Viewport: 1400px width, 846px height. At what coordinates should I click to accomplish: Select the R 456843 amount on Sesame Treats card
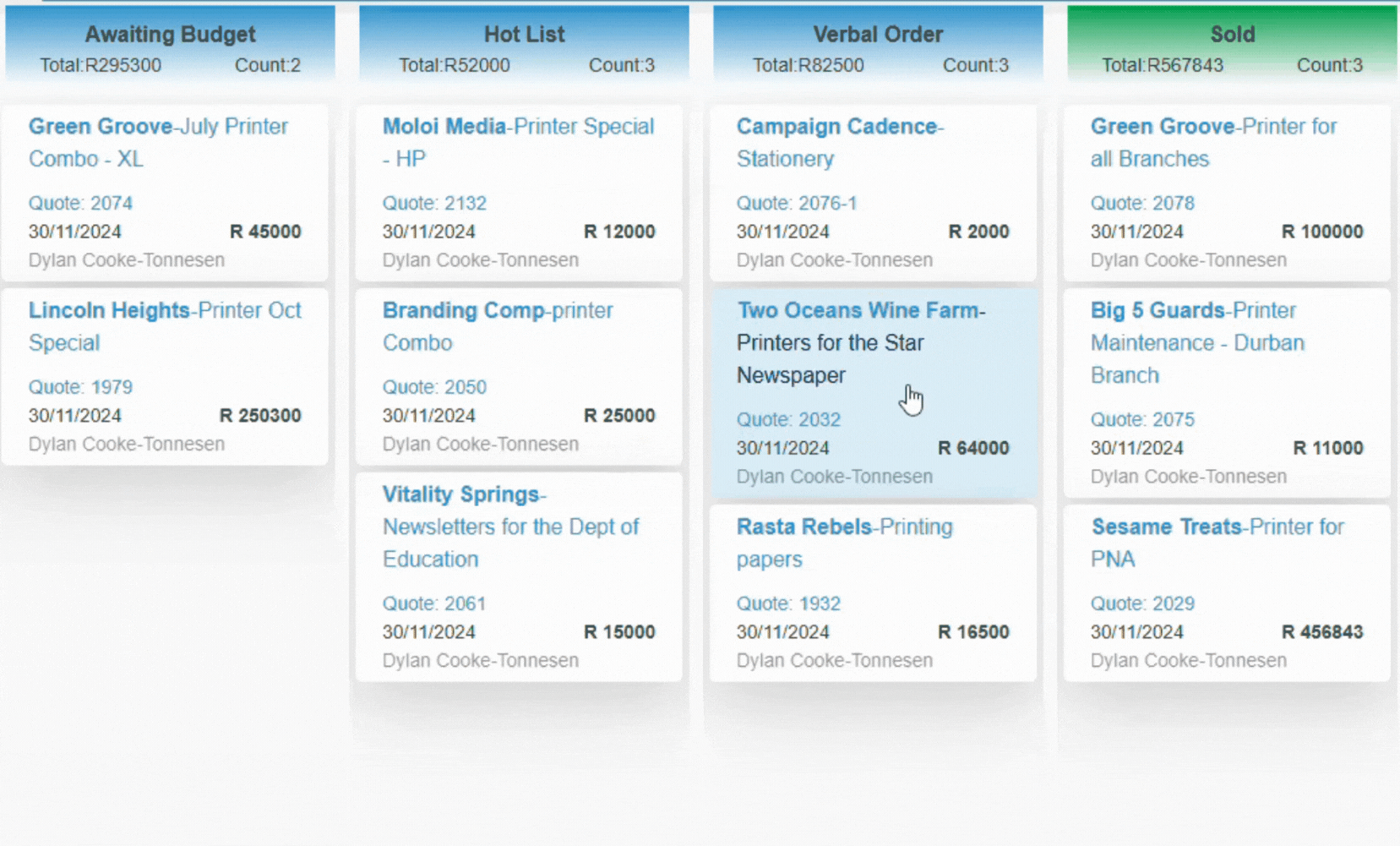coord(1321,632)
